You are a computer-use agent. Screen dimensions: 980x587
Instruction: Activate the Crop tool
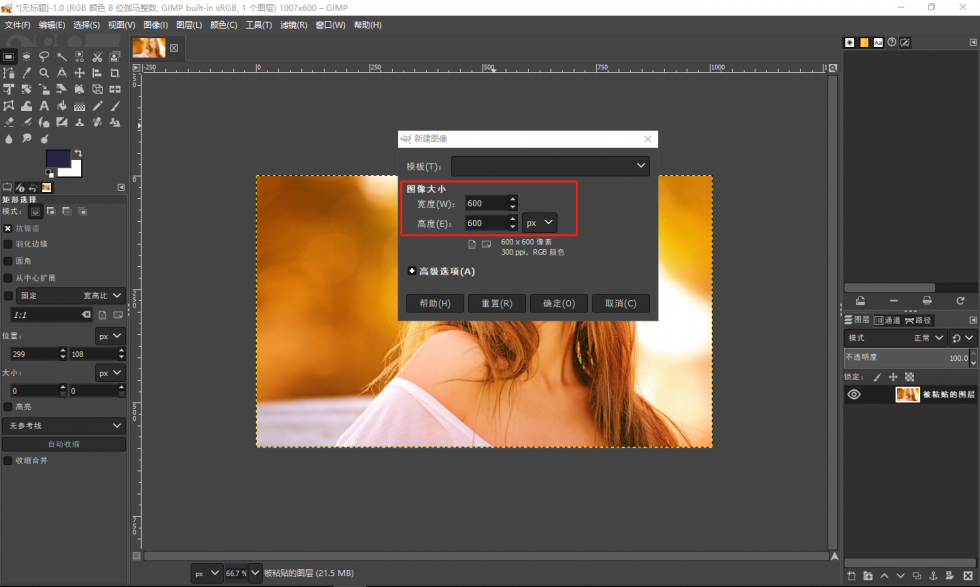(x=115, y=73)
